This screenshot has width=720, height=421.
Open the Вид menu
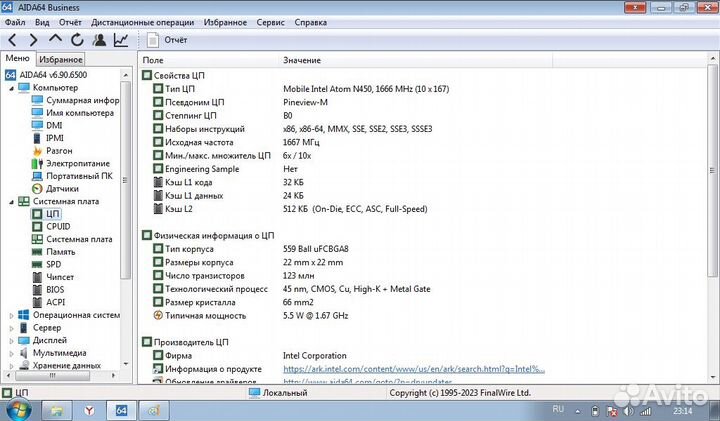pos(42,22)
